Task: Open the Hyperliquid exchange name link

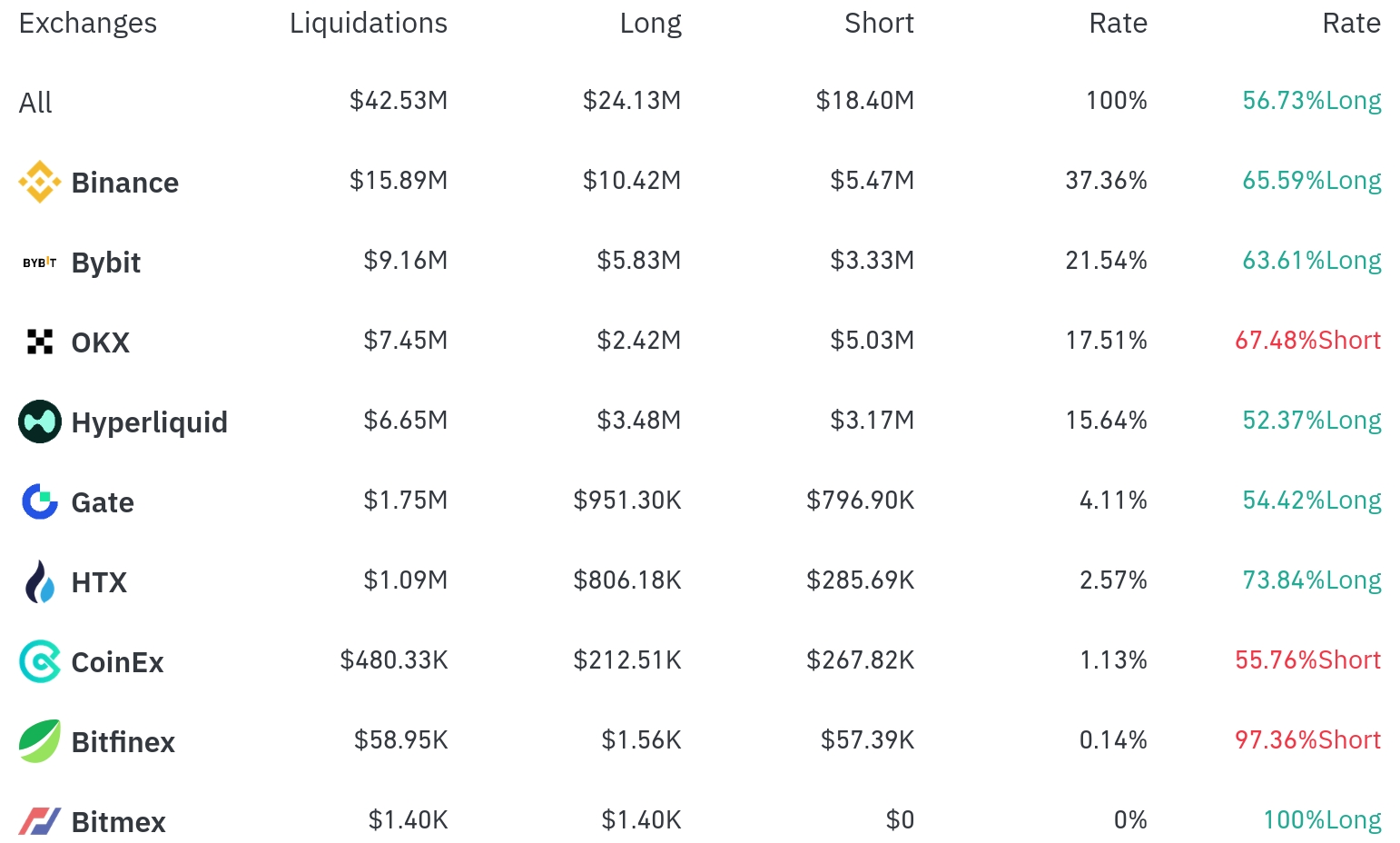Action: pos(150,422)
